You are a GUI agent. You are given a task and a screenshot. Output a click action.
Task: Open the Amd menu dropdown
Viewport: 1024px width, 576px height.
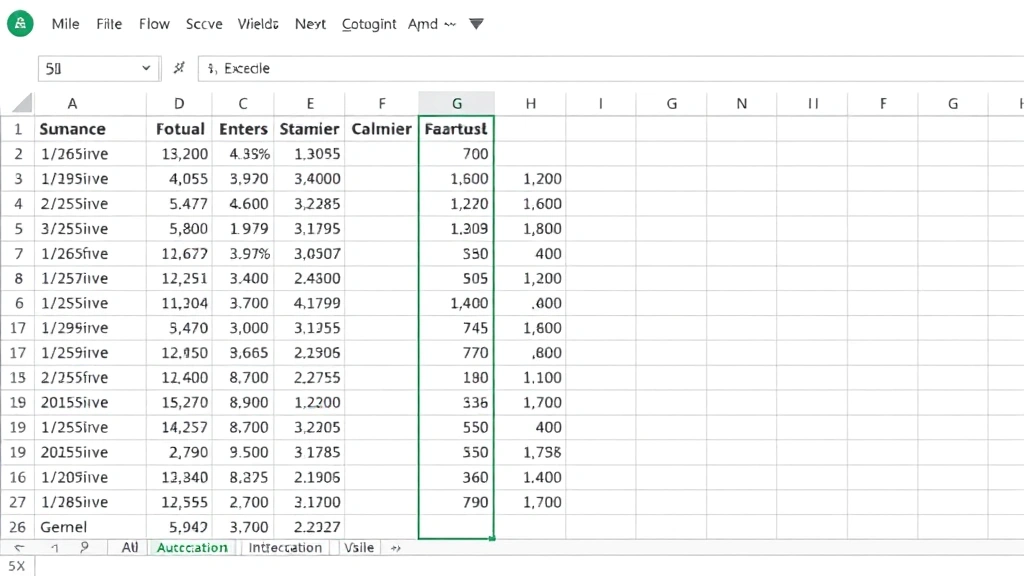(x=424, y=23)
